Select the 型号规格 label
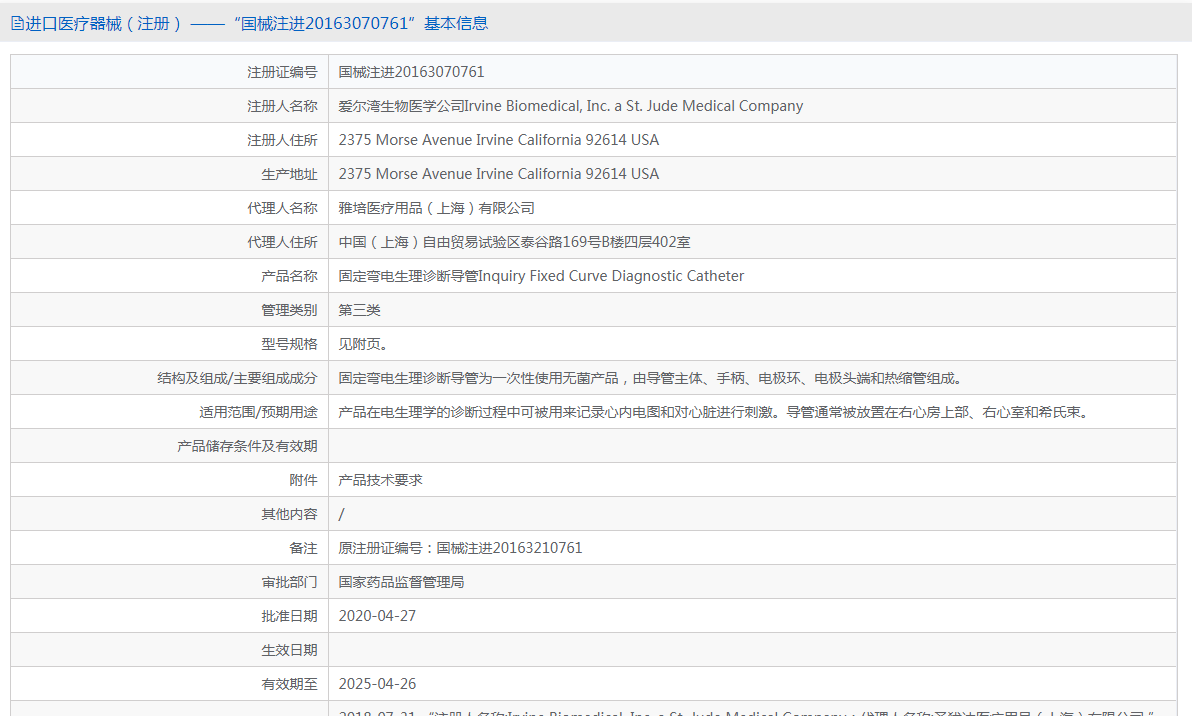Image resolution: width=1192 pixels, height=716 pixels. click(290, 344)
